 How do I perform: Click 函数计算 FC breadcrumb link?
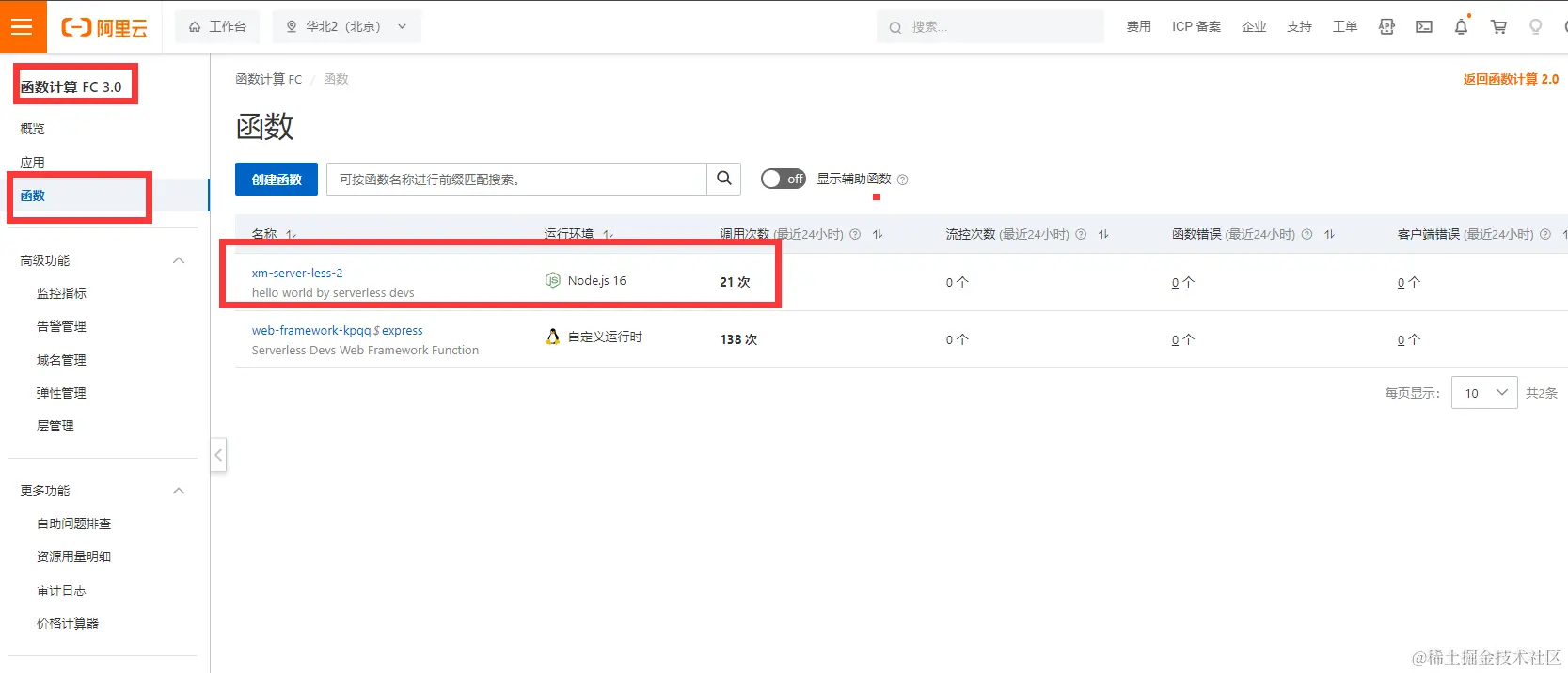[x=268, y=79]
